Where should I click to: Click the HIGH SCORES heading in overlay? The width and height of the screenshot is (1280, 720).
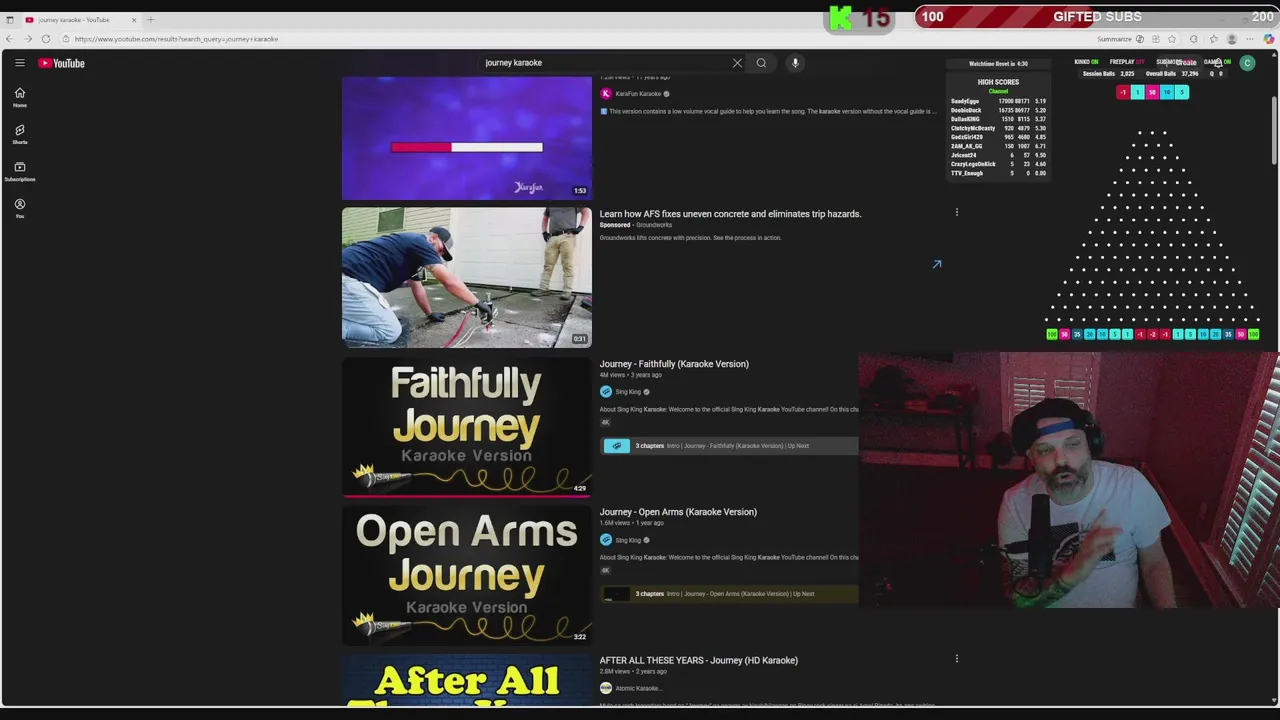point(998,82)
